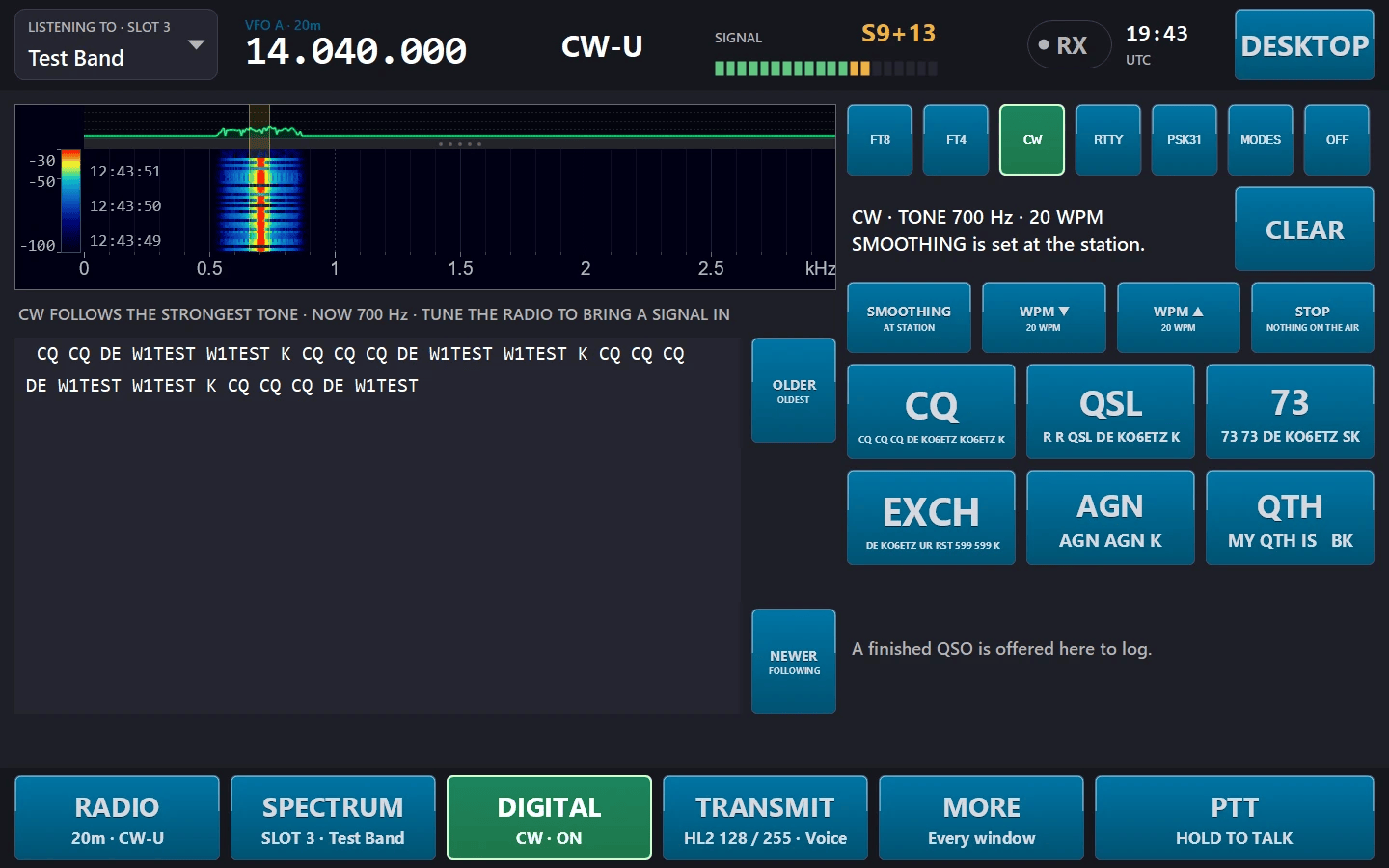Click the S9+13 signal reading
This screenshot has height=868, width=1389.
click(898, 34)
